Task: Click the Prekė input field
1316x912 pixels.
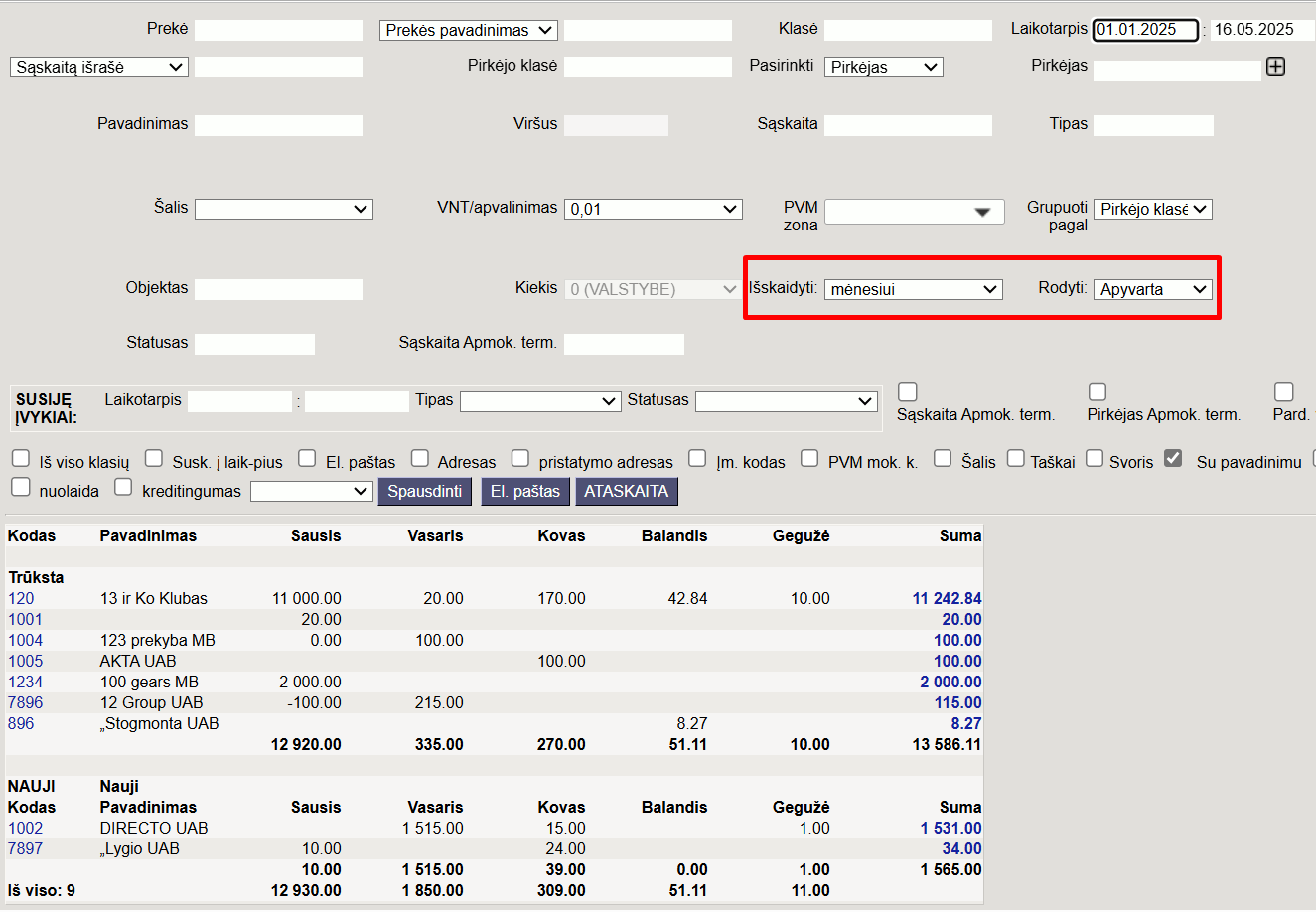Action: click(x=279, y=30)
